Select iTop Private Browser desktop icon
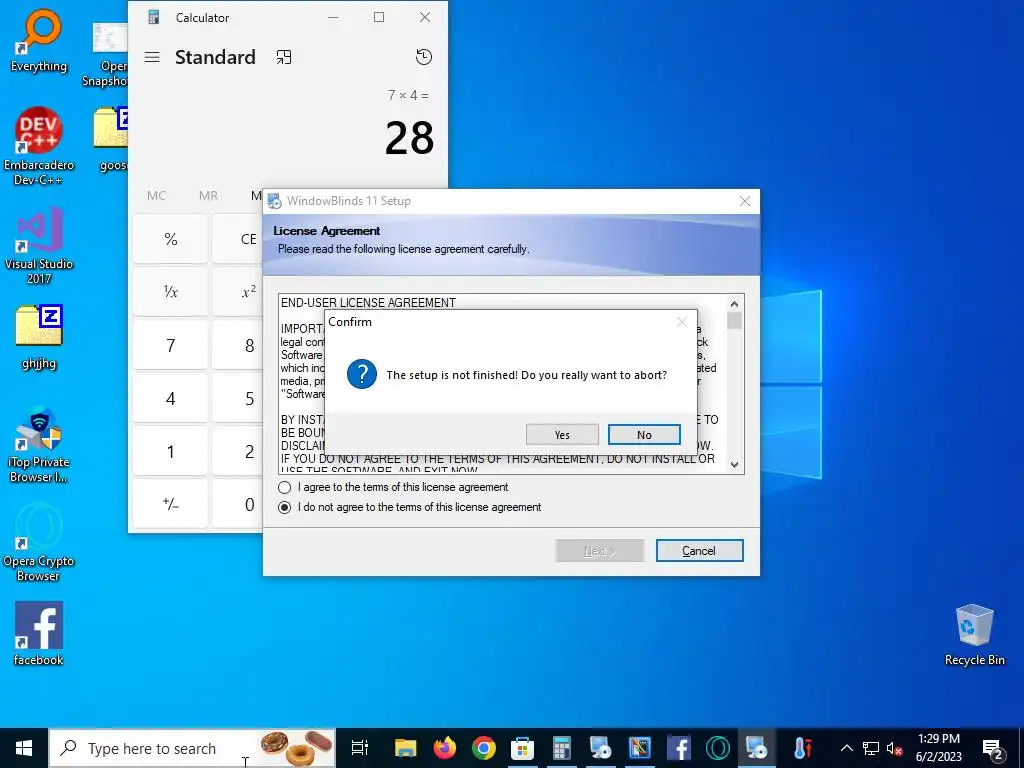 pyautogui.click(x=39, y=445)
